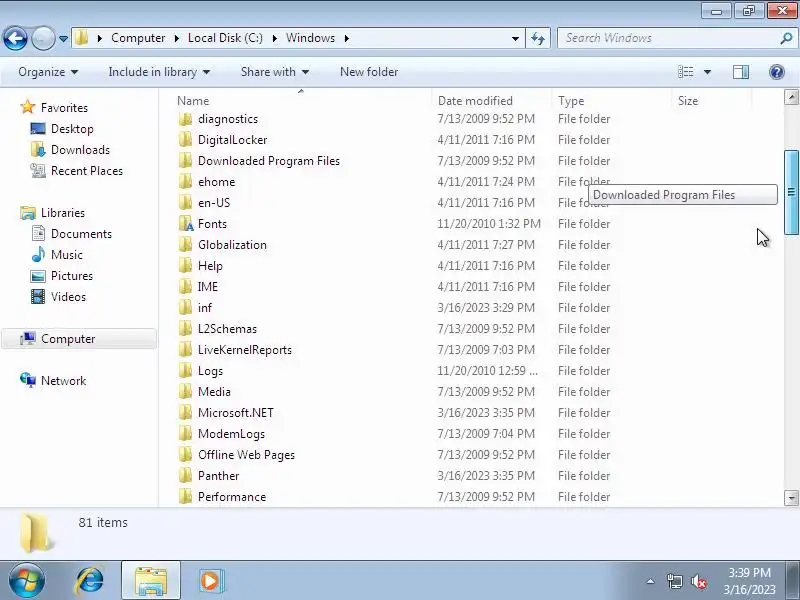Open address bar previous locations dropdown
Viewport: 800px width, 600px height.
(x=515, y=38)
